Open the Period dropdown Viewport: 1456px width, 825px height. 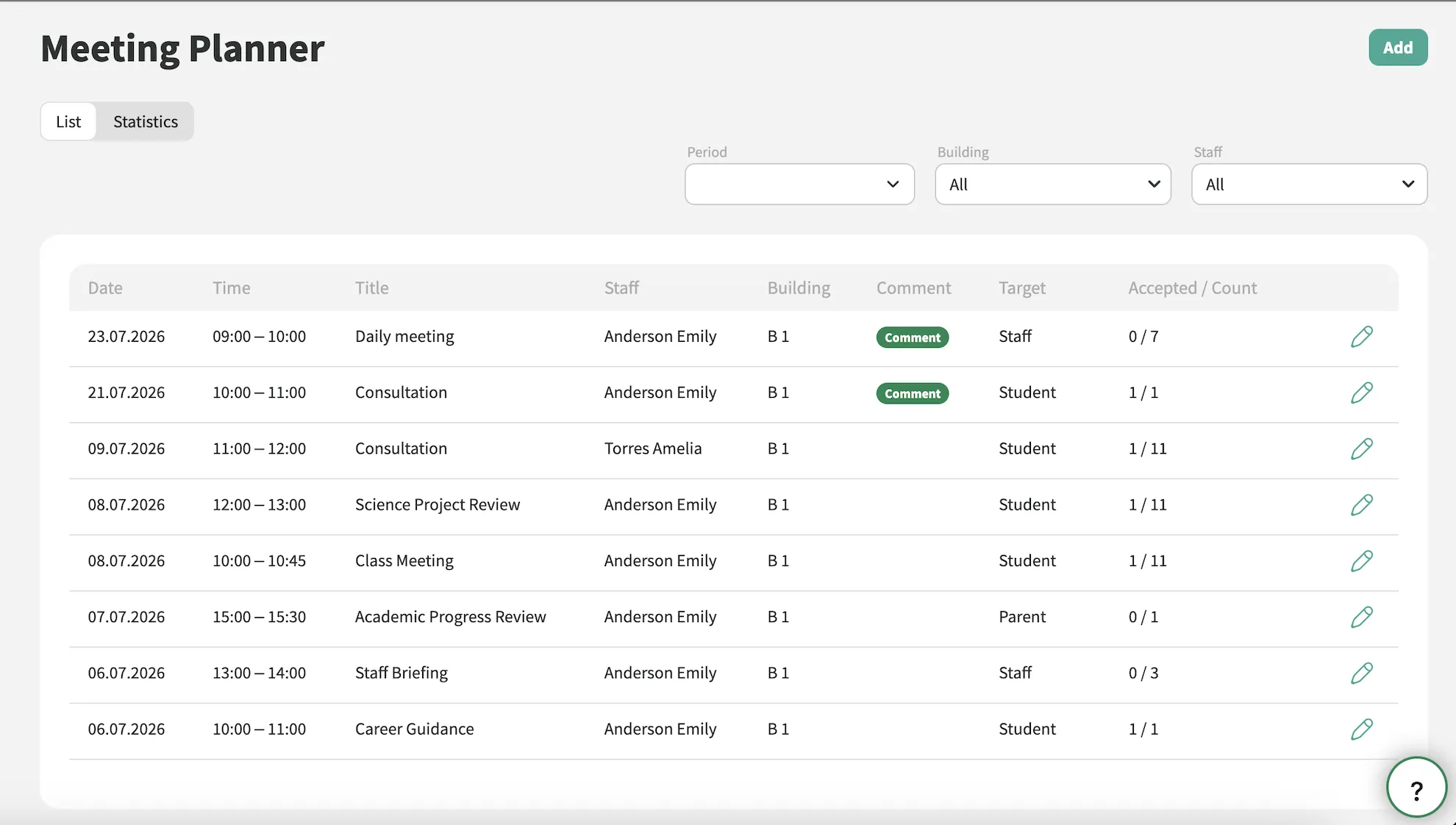point(799,184)
